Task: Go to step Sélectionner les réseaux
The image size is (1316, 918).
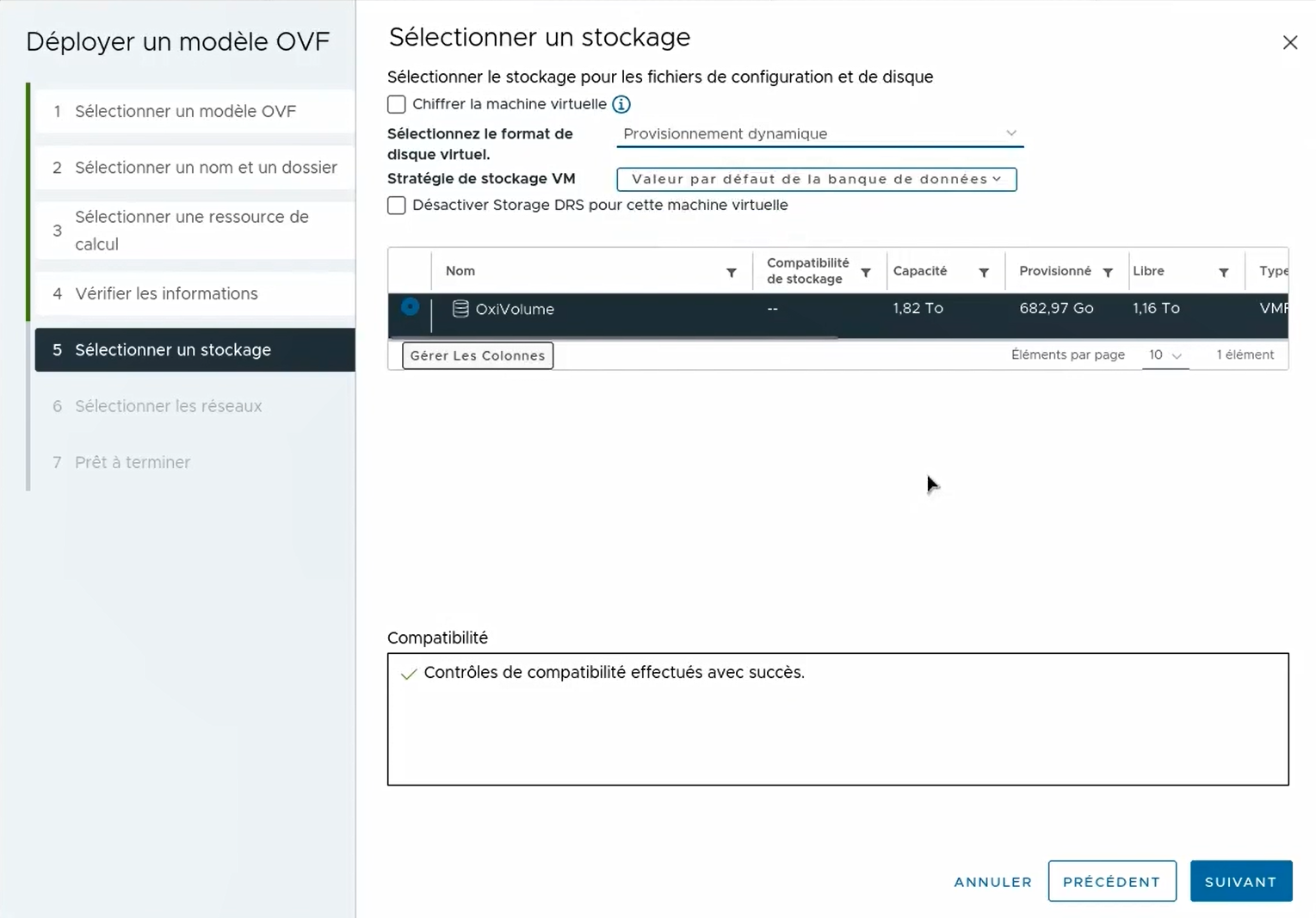Action: pos(169,406)
